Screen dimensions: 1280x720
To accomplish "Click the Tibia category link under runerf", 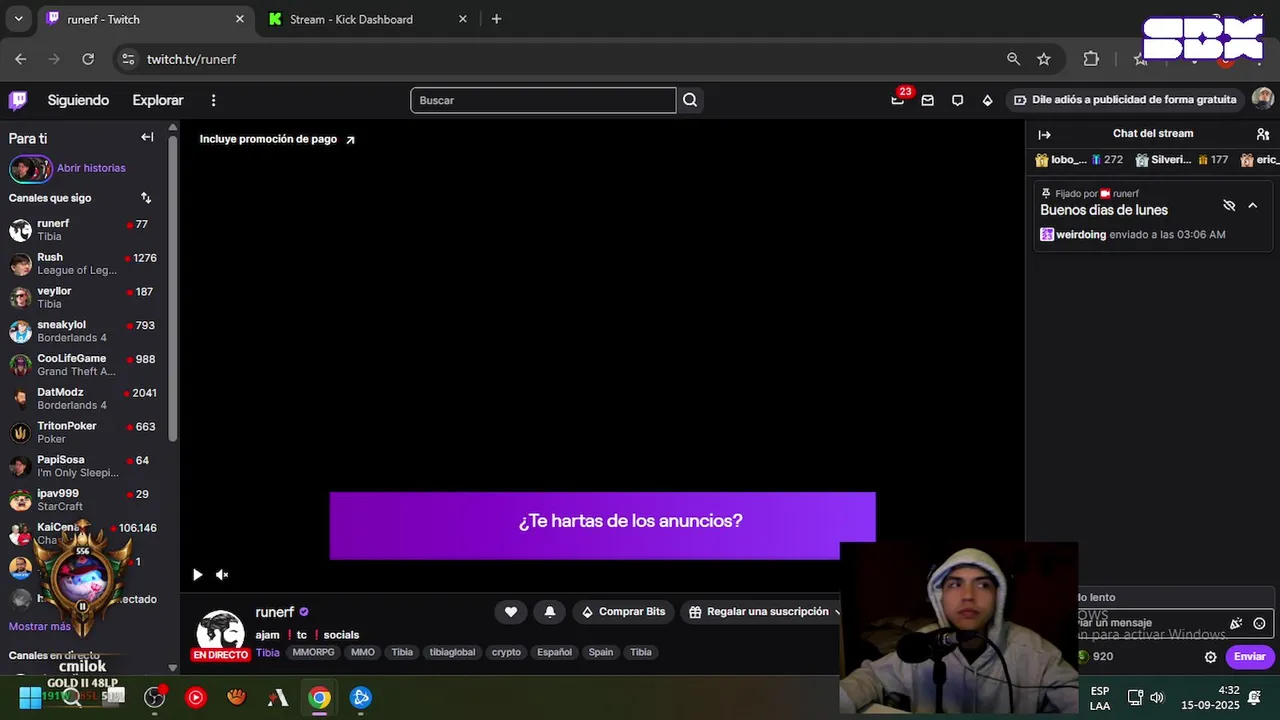I will pos(267,652).
